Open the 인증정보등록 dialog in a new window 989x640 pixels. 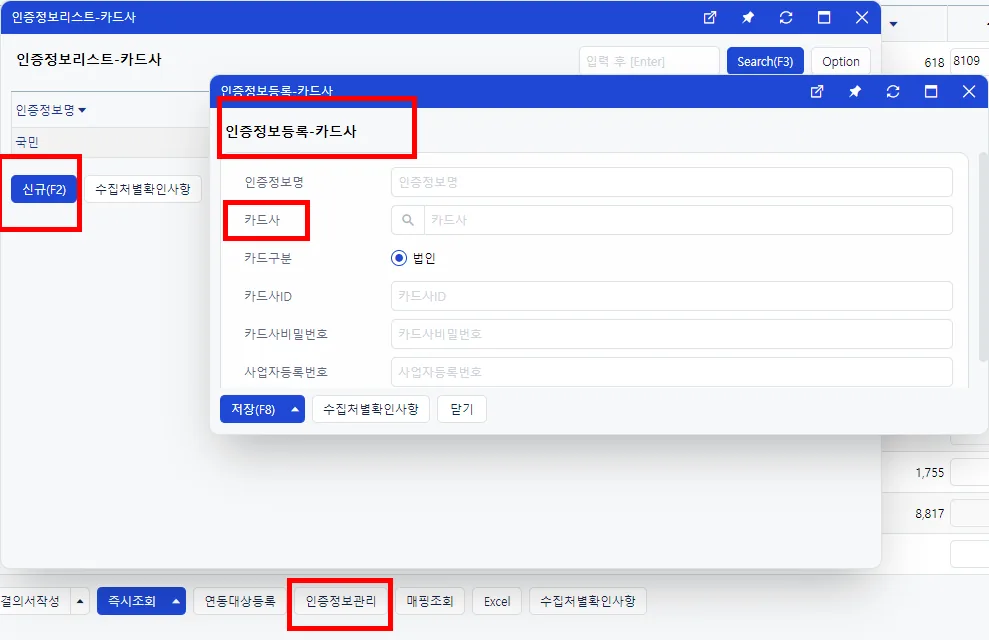[x=817, y=91]
